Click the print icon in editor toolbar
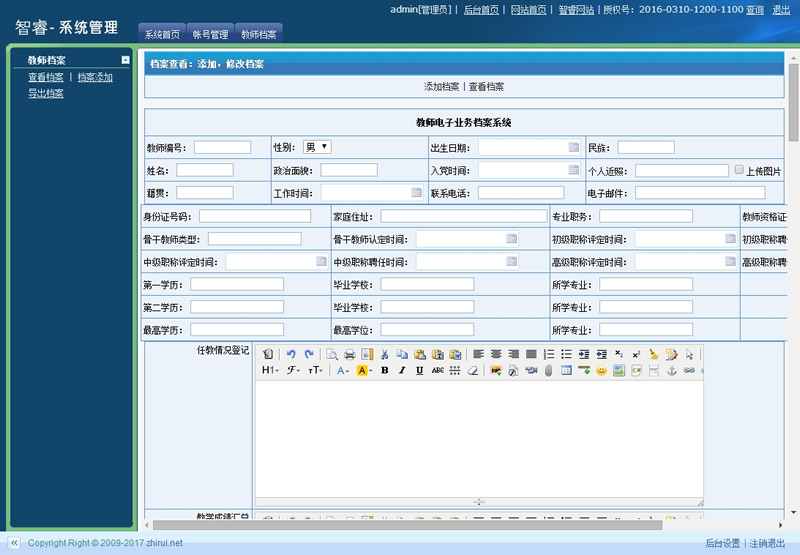The height and width of the screenshot is (555, 800). point(349,354)
